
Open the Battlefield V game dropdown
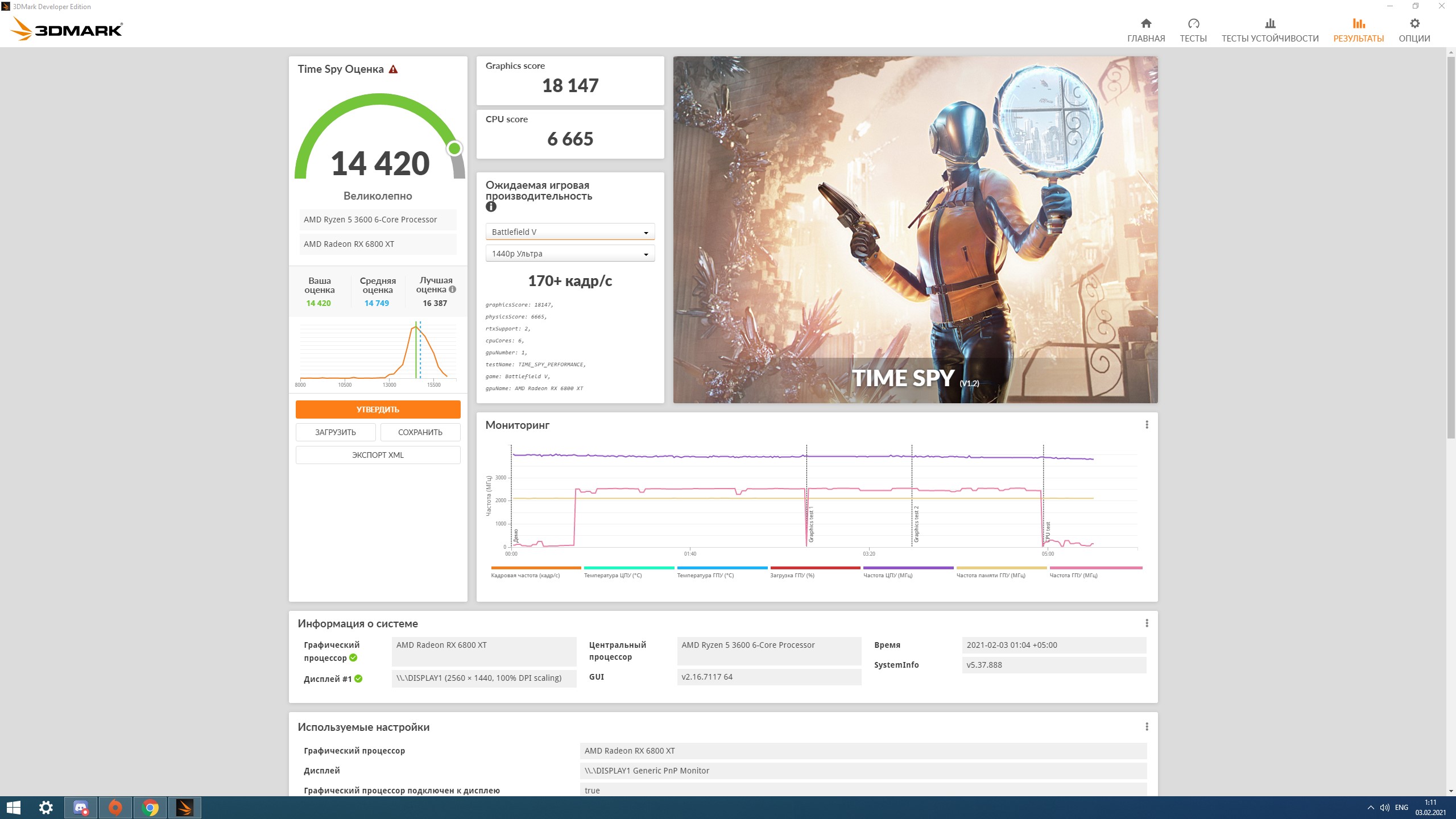click(x=570, y=232)
